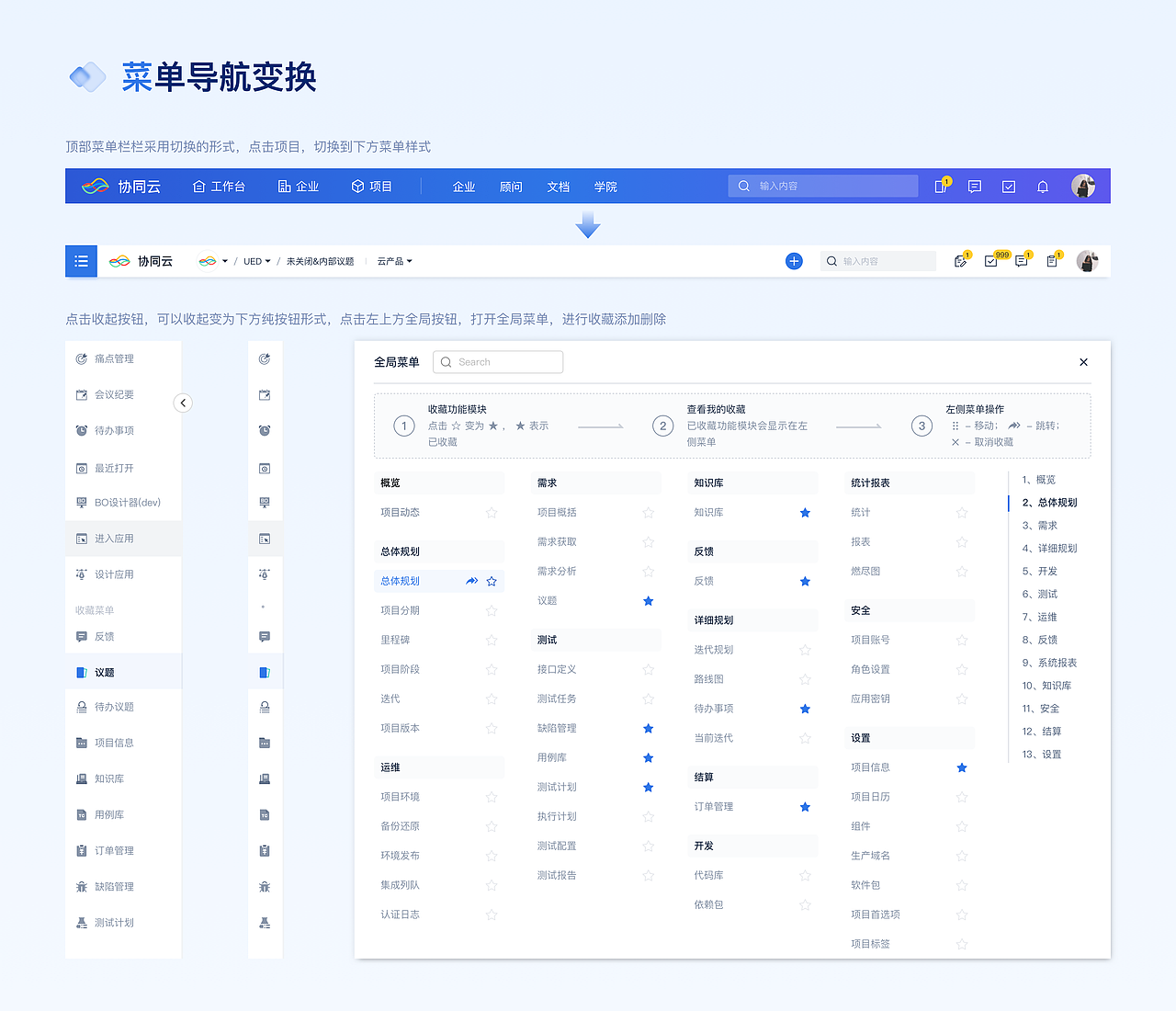The height and width of the screenshot is (1011, 1176).
Task: Star 角色设置 under 安全
Action: [962, 669]
